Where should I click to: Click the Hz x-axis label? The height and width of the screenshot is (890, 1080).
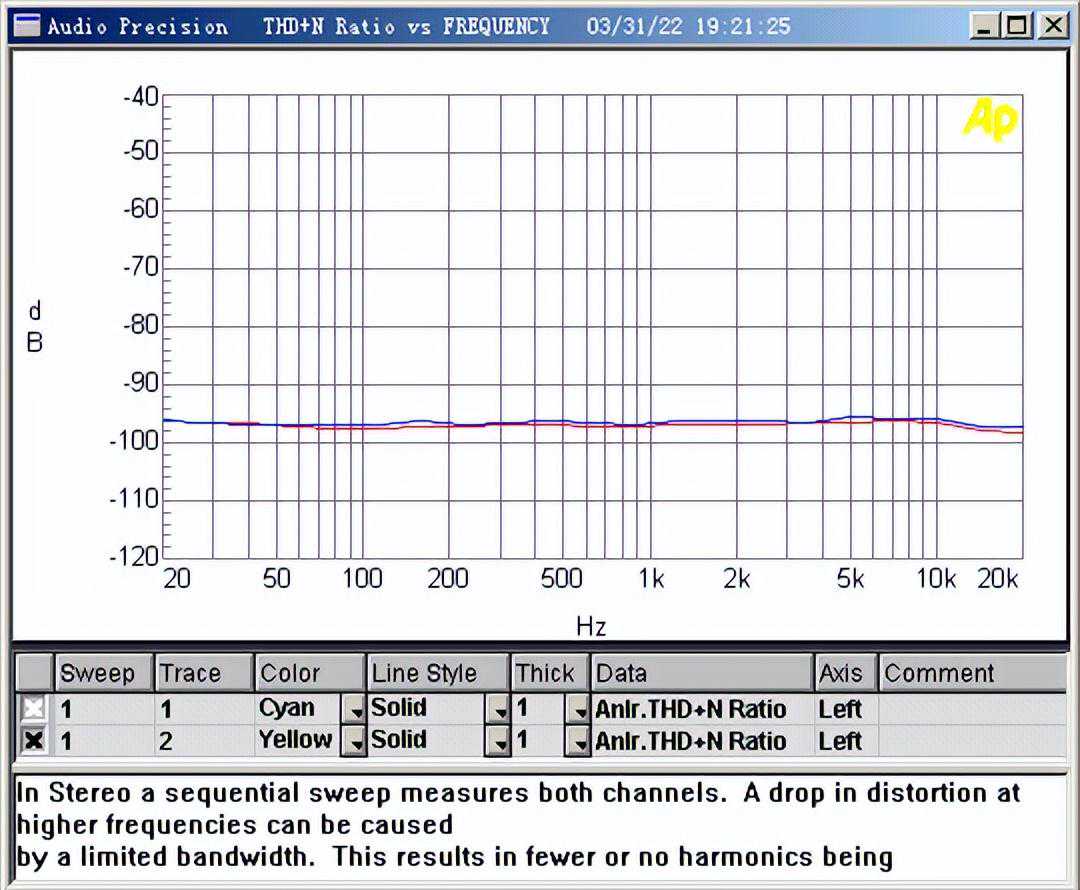(x=591, y=627)
